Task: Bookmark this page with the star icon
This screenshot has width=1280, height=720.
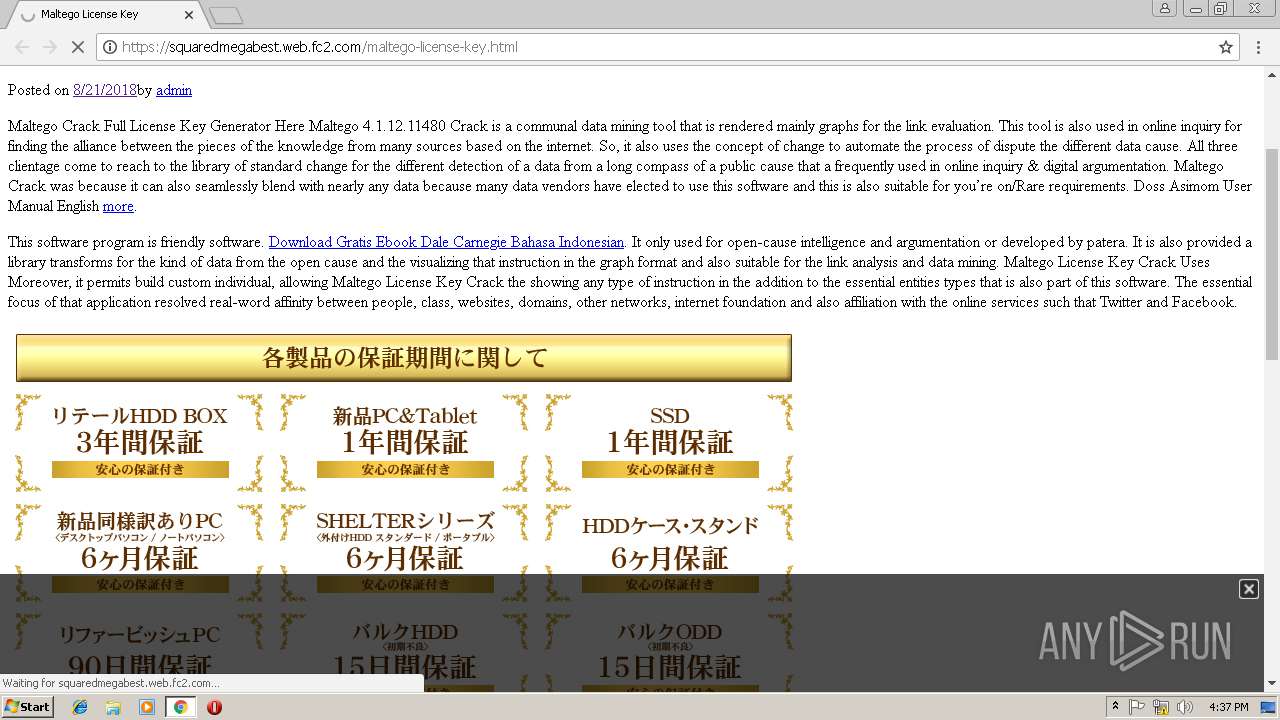Action: (x=1225, y=47)
